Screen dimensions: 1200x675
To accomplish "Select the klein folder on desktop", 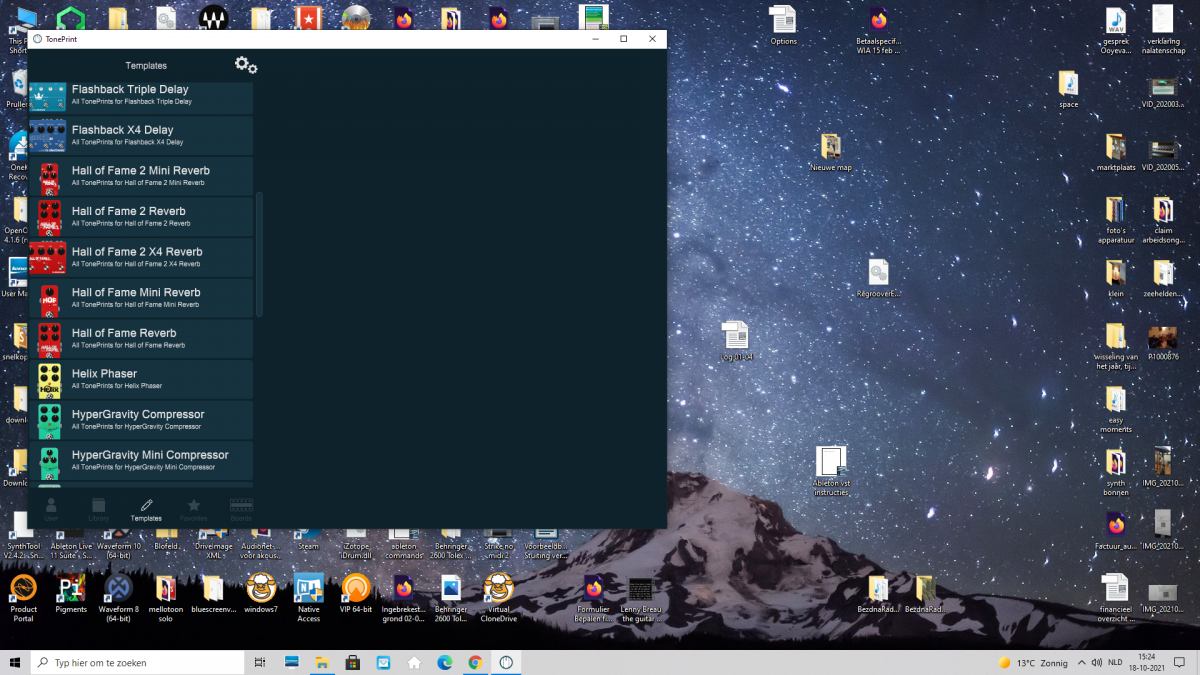I will [1115, 278].
